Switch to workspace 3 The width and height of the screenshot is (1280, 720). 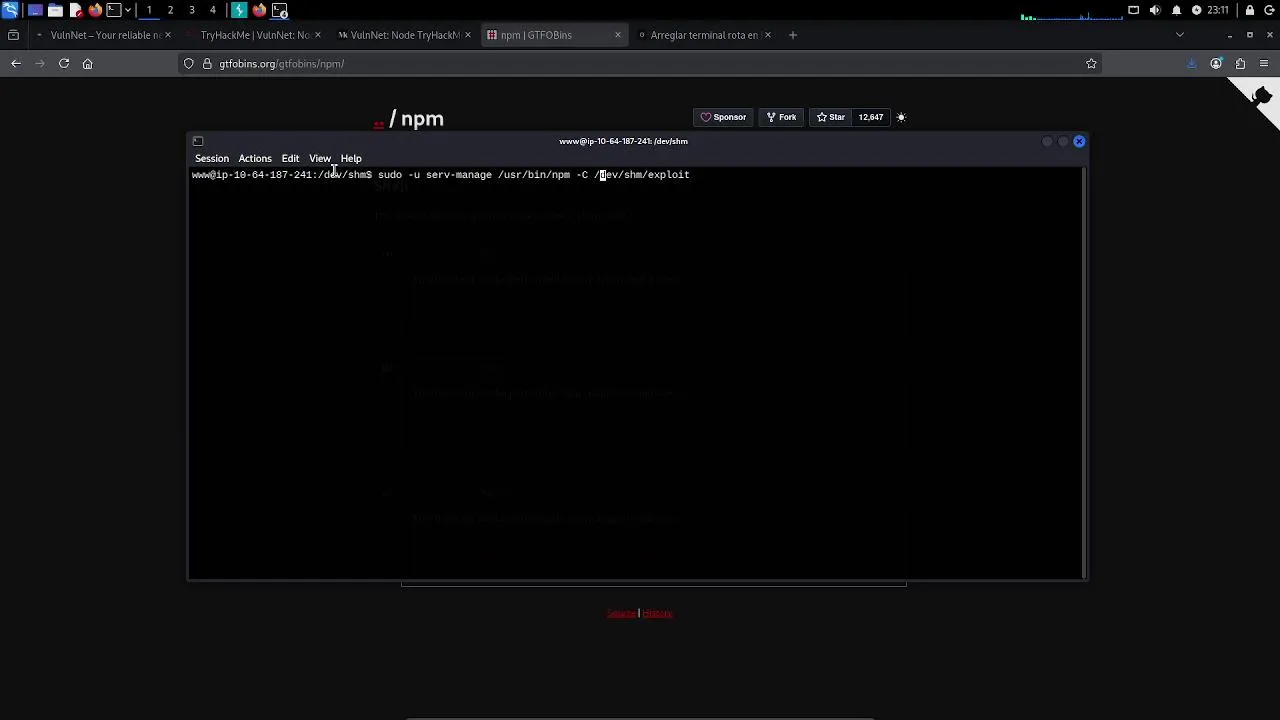[191, 10]
